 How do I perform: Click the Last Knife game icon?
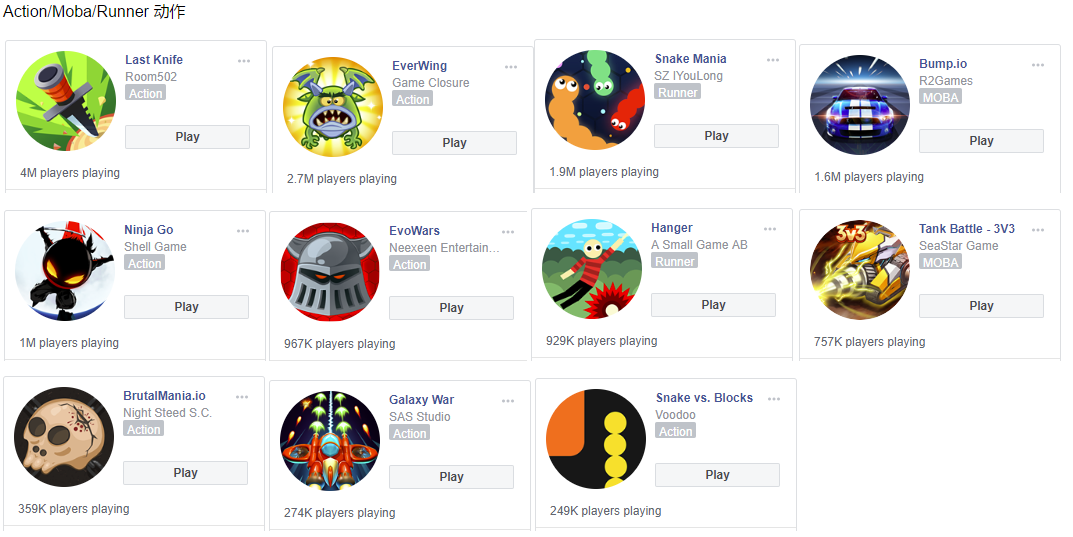[66, 101]
